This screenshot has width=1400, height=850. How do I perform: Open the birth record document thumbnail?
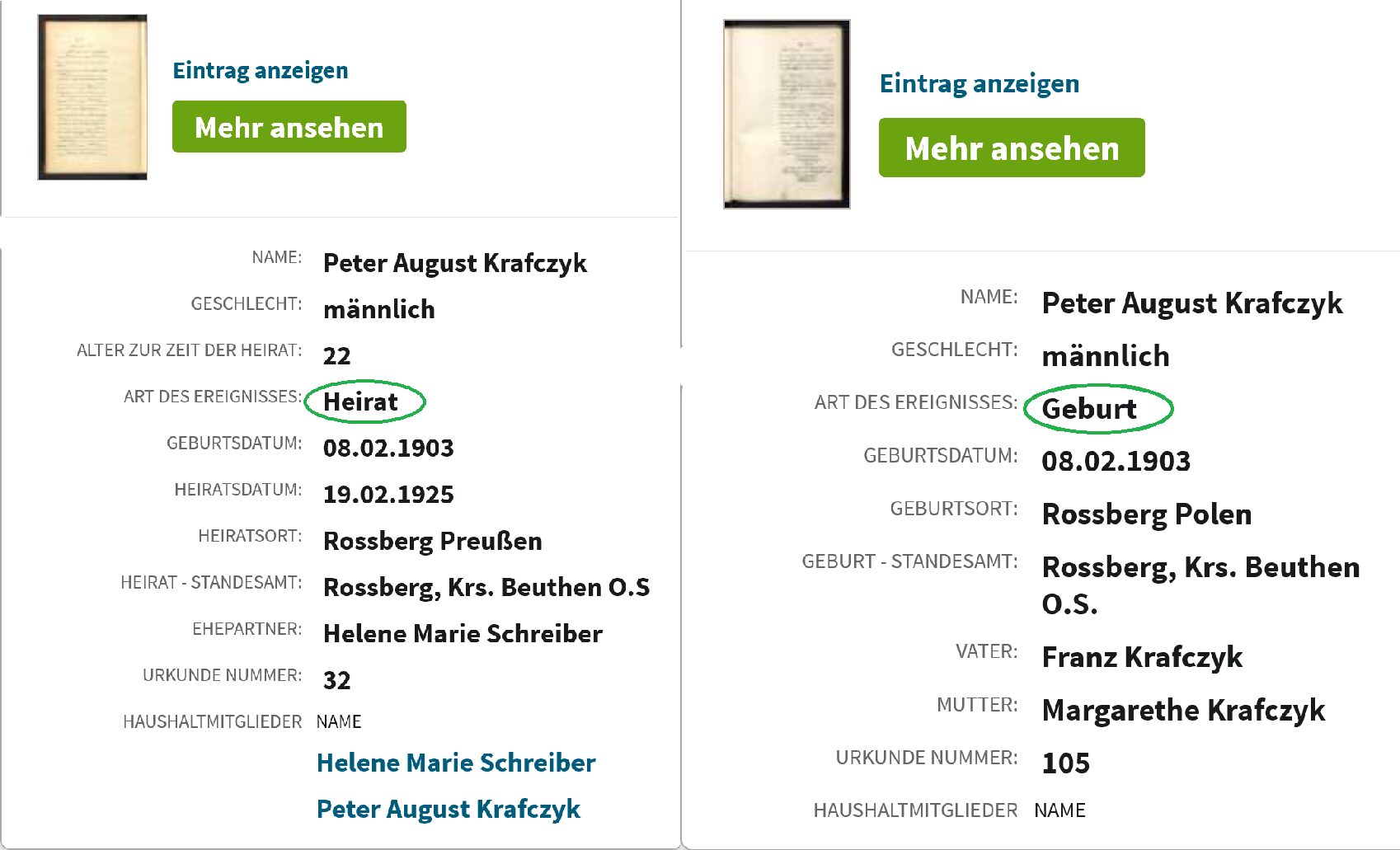[x=786, y=114]
